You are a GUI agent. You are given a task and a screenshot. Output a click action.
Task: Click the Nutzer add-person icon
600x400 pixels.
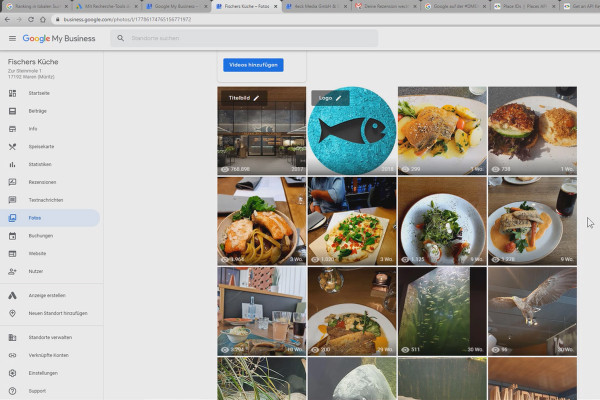click(12, 271)
